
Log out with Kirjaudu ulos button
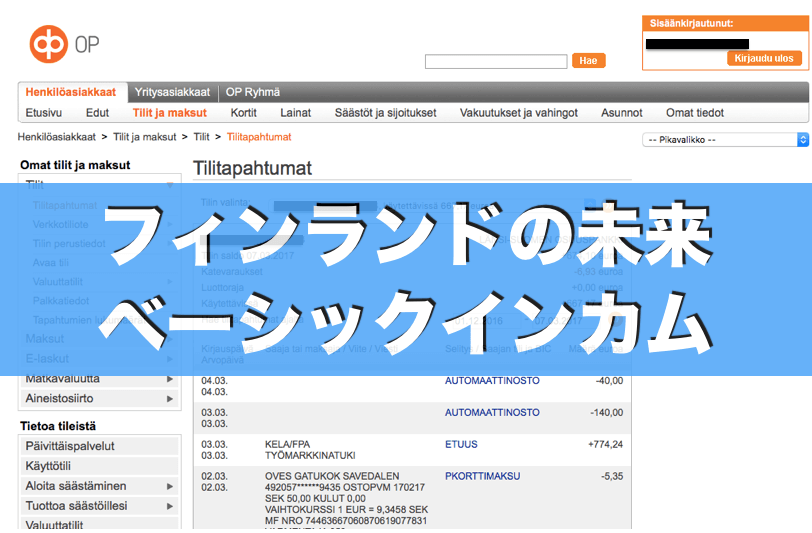(764, 58)
